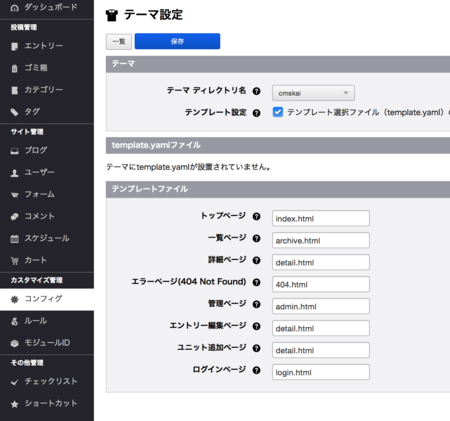Select the タグ menu item

[47, 112]
